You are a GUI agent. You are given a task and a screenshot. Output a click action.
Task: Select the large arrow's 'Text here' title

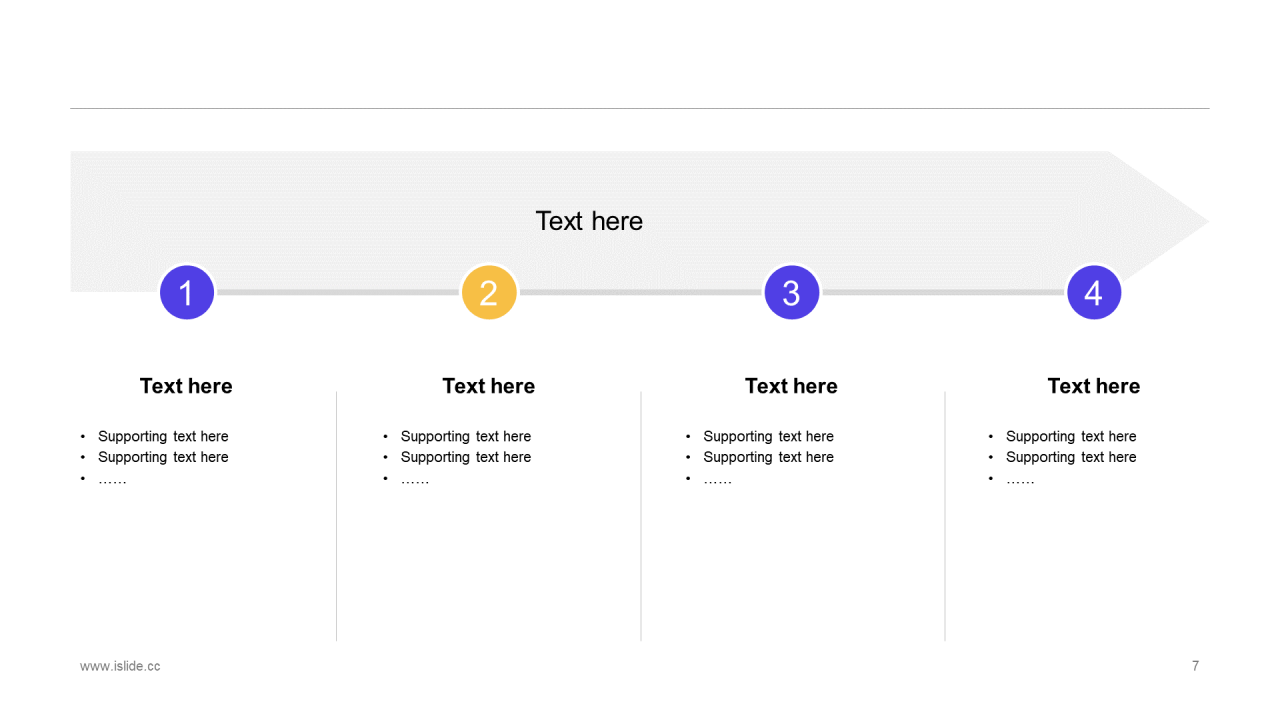click(589, 221)
